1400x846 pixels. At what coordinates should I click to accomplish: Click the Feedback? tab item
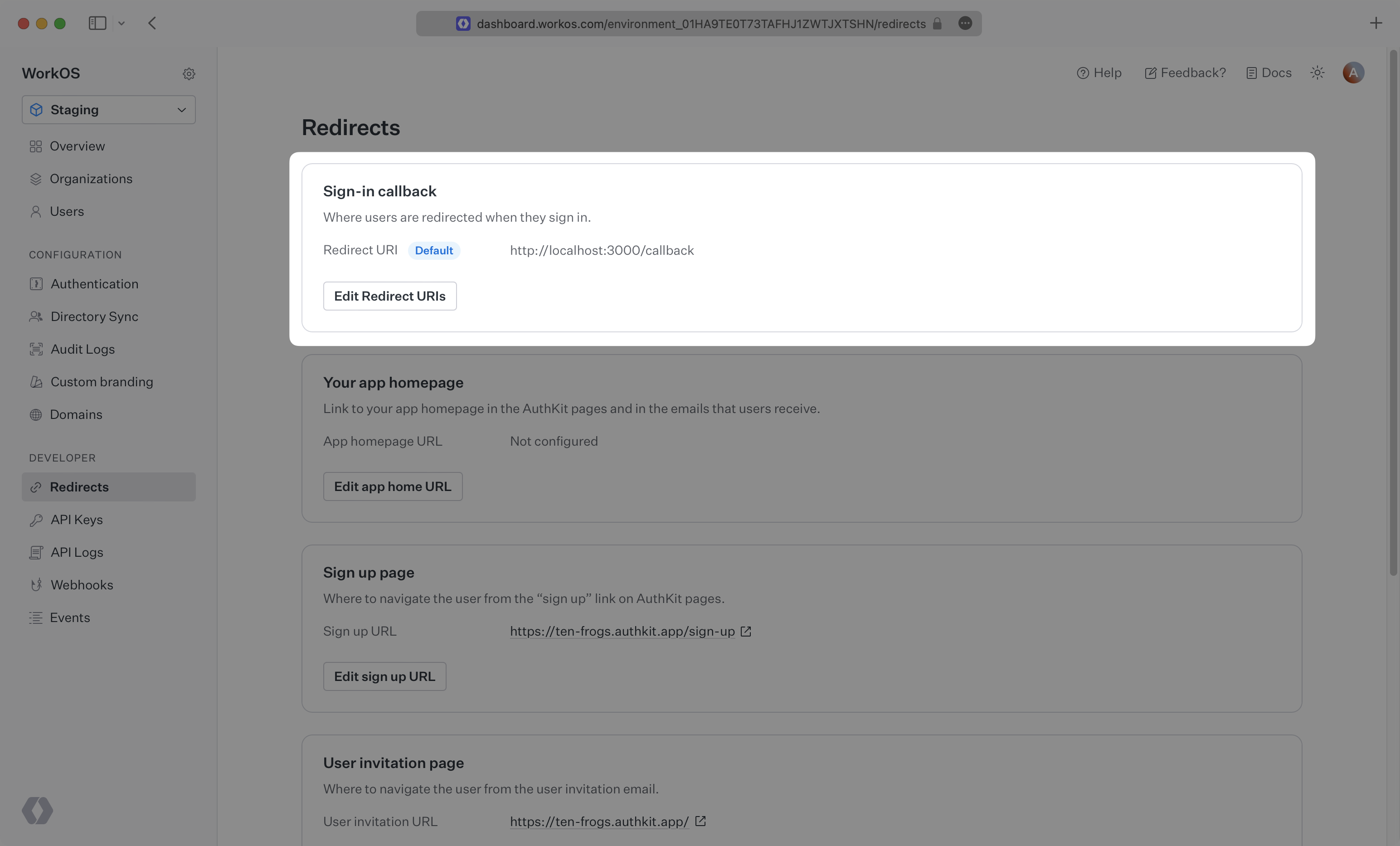tap(1185, 73)
